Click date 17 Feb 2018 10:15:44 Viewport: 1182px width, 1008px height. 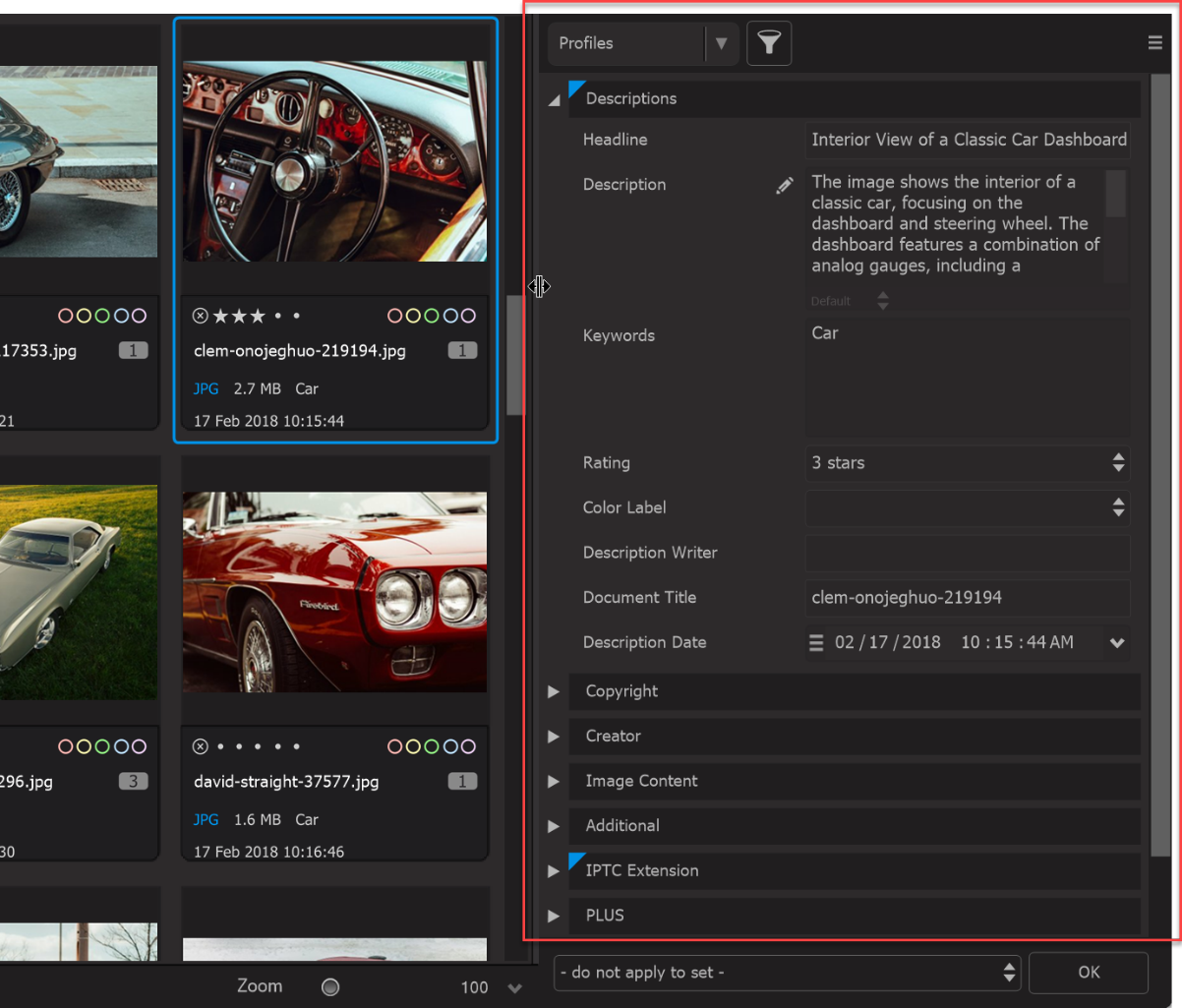point(268,422)
